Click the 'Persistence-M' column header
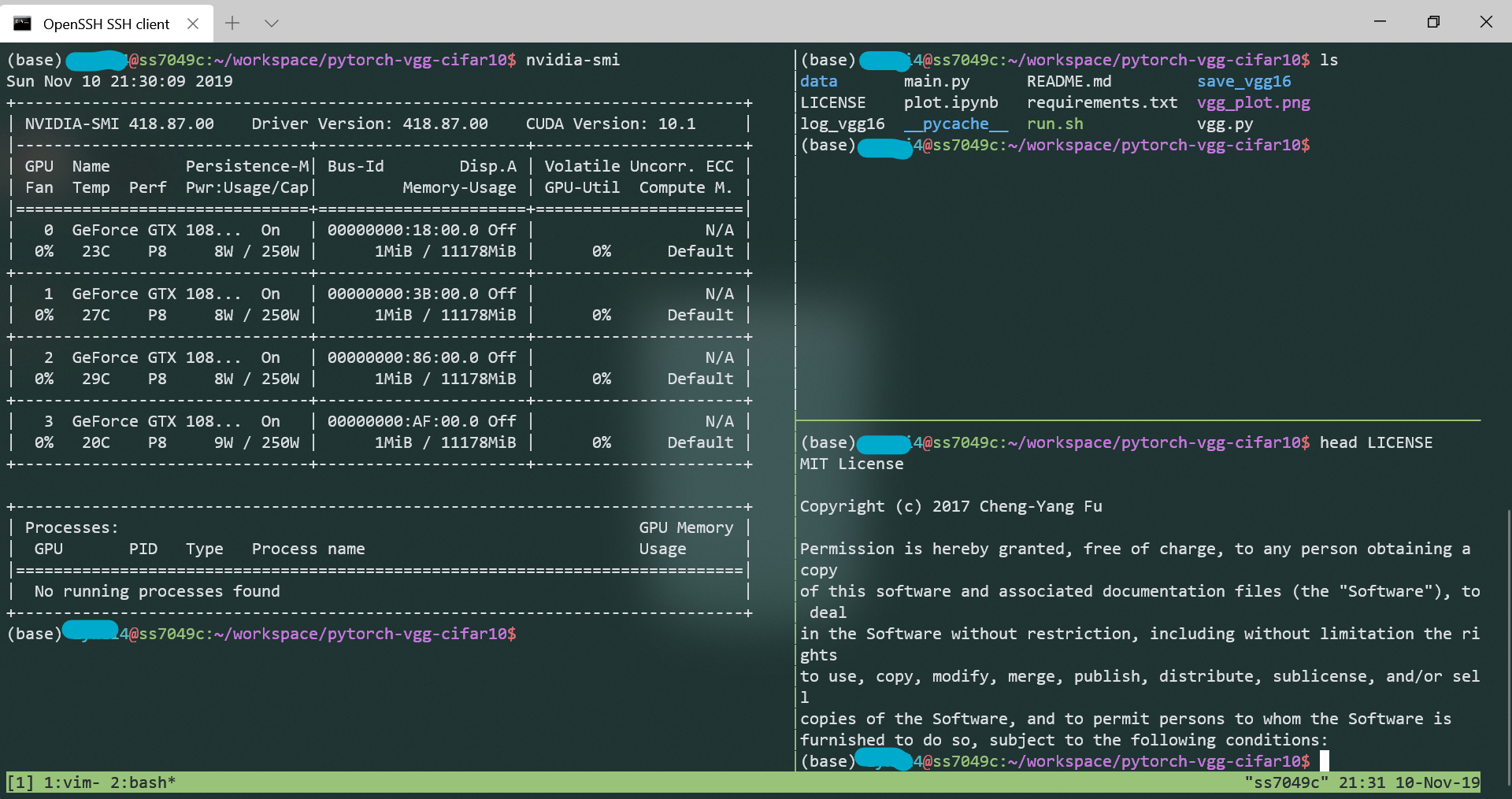The height and width of the screenshot is (799, 1512). (247, 166)
